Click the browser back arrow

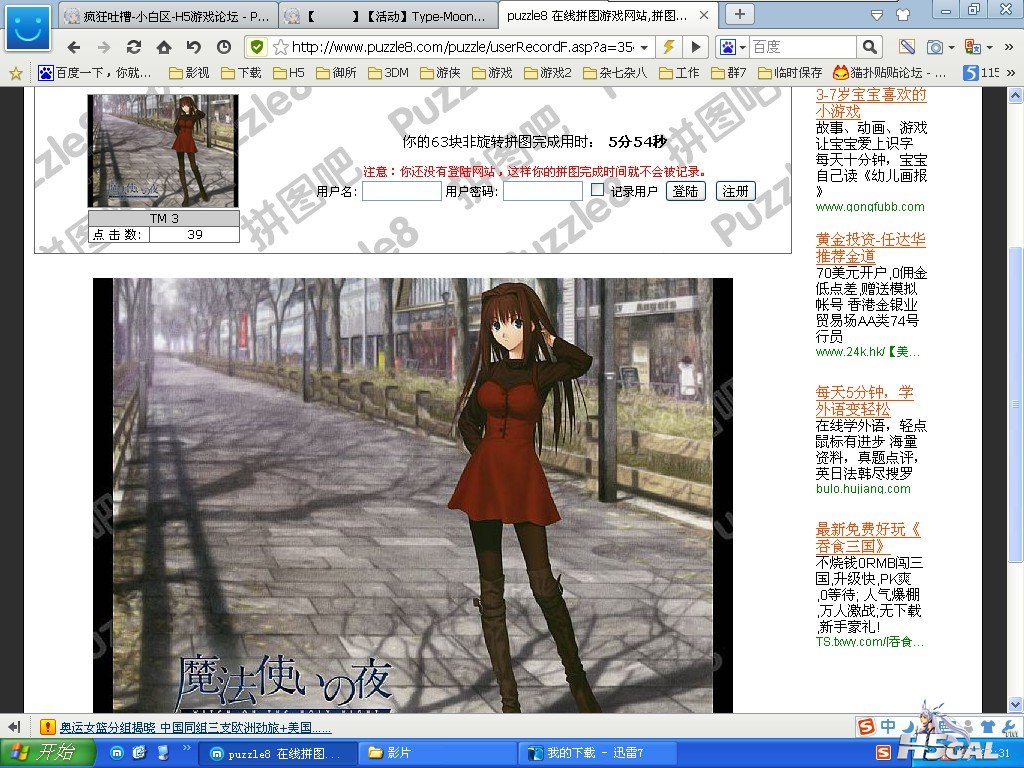(x=74, y=47)
